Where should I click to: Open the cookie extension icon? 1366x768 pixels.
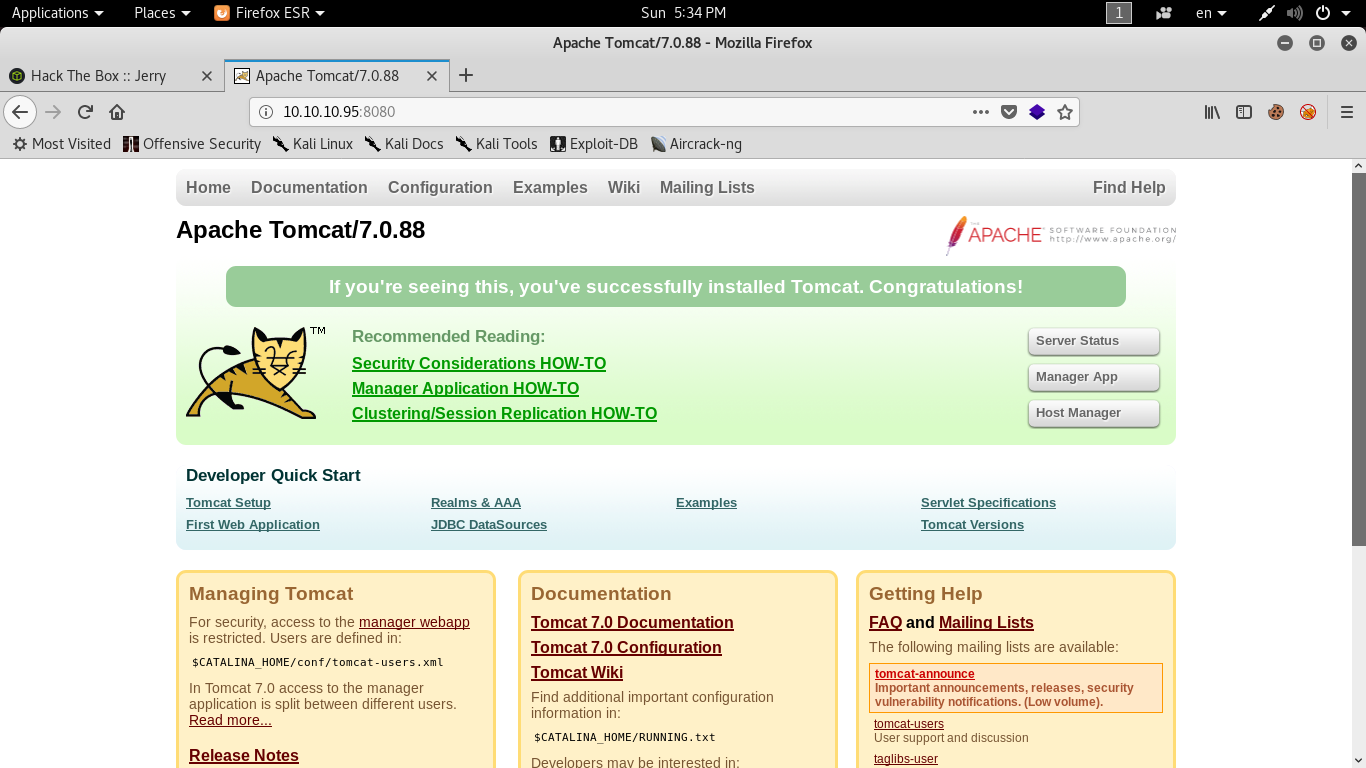[x=1276, y=112]
